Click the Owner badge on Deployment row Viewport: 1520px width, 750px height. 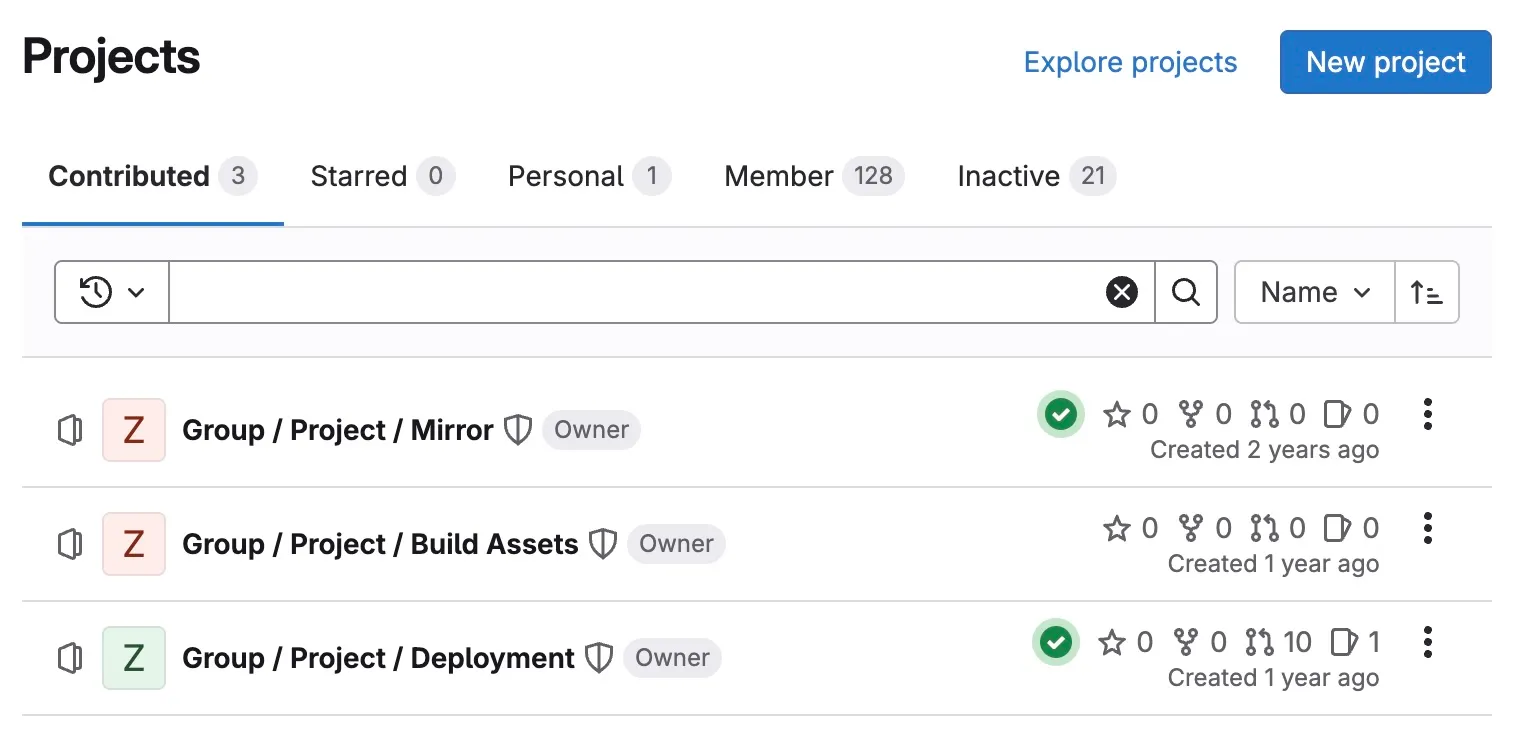point(672,658)
